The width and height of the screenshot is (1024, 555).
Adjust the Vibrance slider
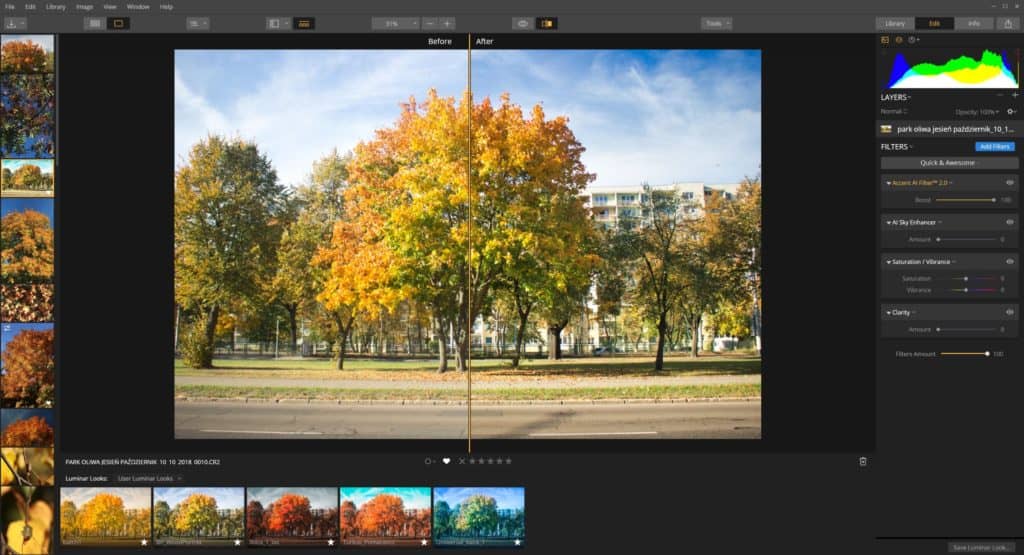tap(965, 290)
